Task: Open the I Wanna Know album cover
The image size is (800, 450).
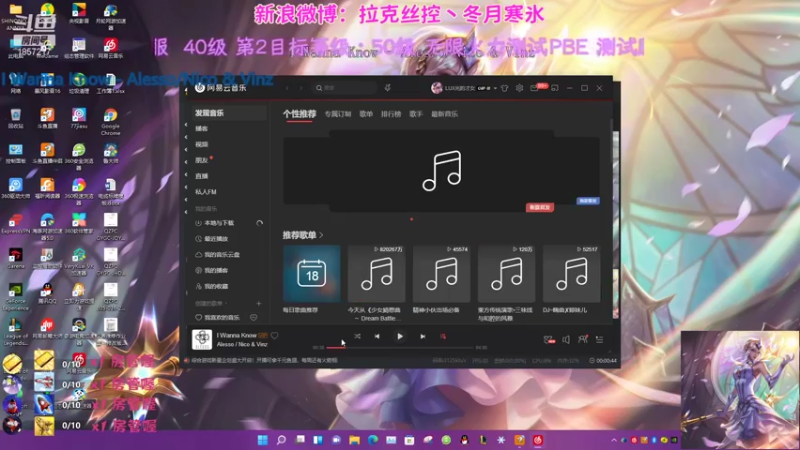Action: point(202,339)
